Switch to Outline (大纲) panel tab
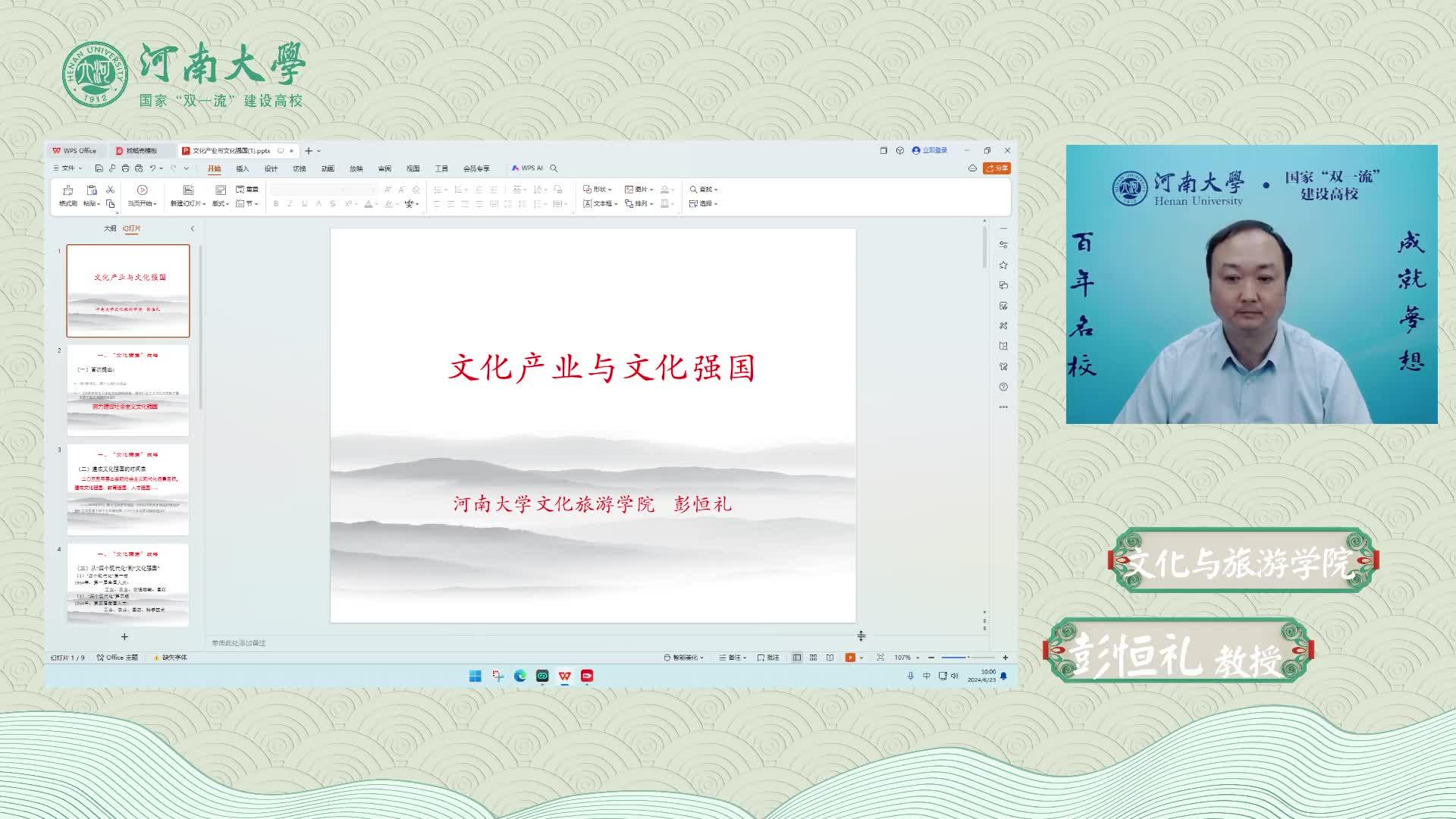The height and width of the screenshot is (819, 1456). (x=110, y=228)
